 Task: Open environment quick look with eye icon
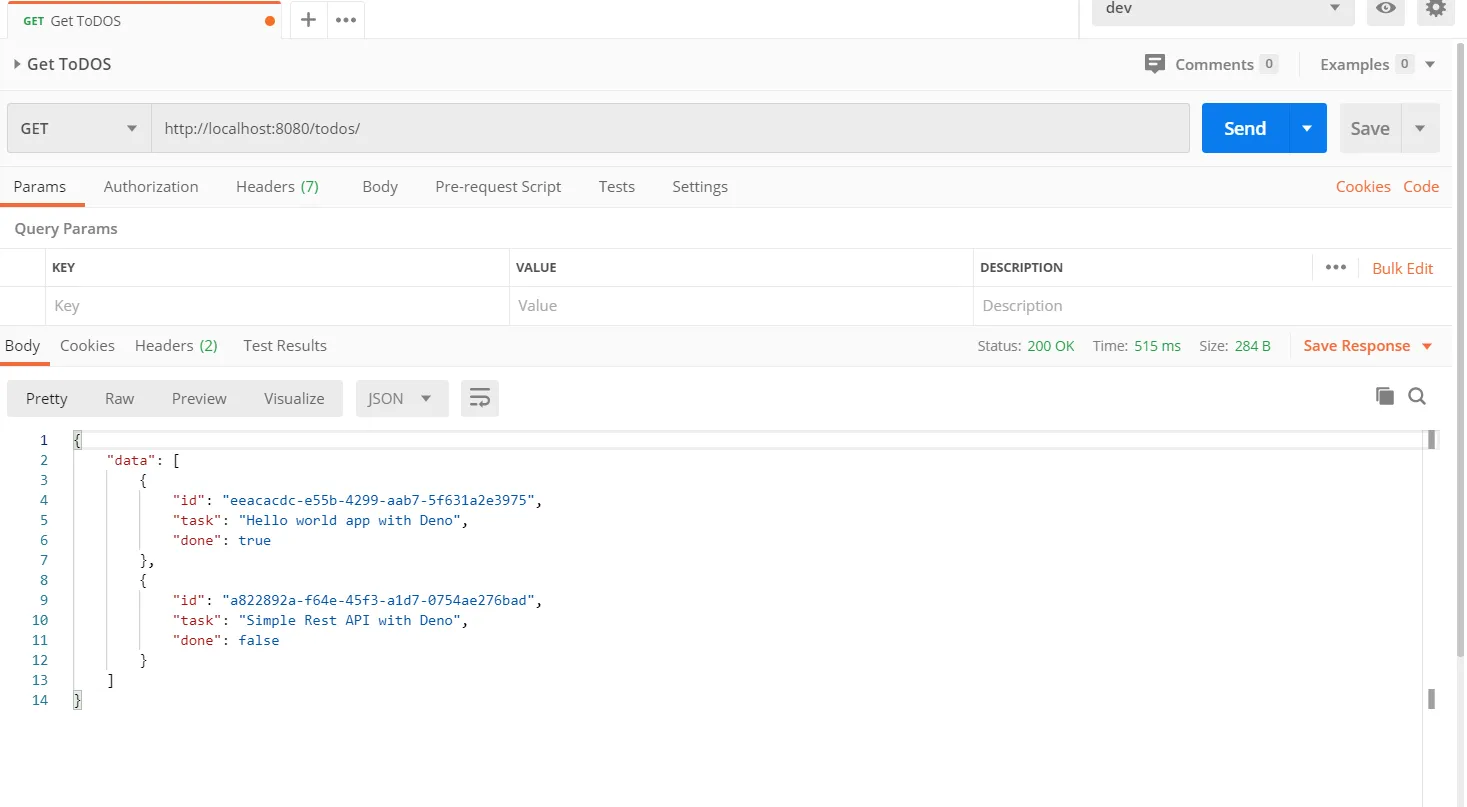tap(1385, 9)
